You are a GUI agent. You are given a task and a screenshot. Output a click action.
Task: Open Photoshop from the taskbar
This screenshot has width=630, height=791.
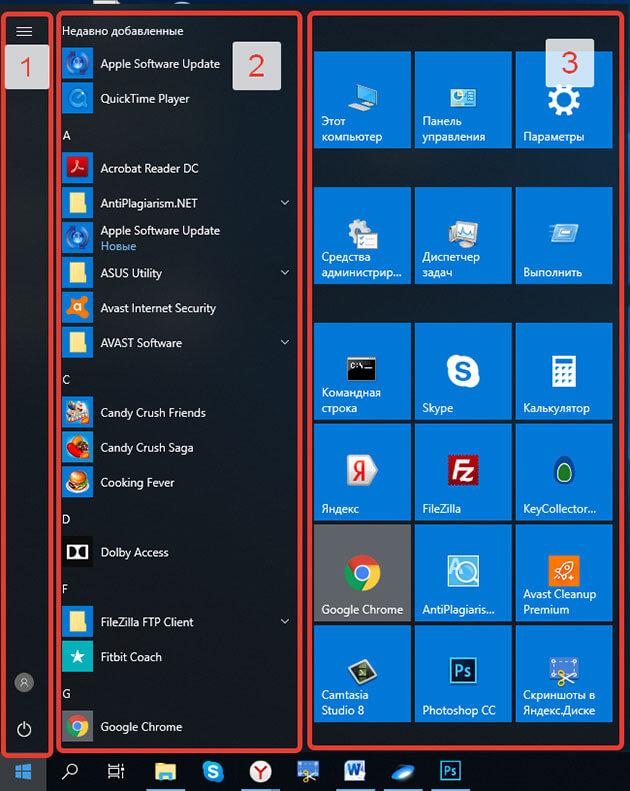(450, 771)
